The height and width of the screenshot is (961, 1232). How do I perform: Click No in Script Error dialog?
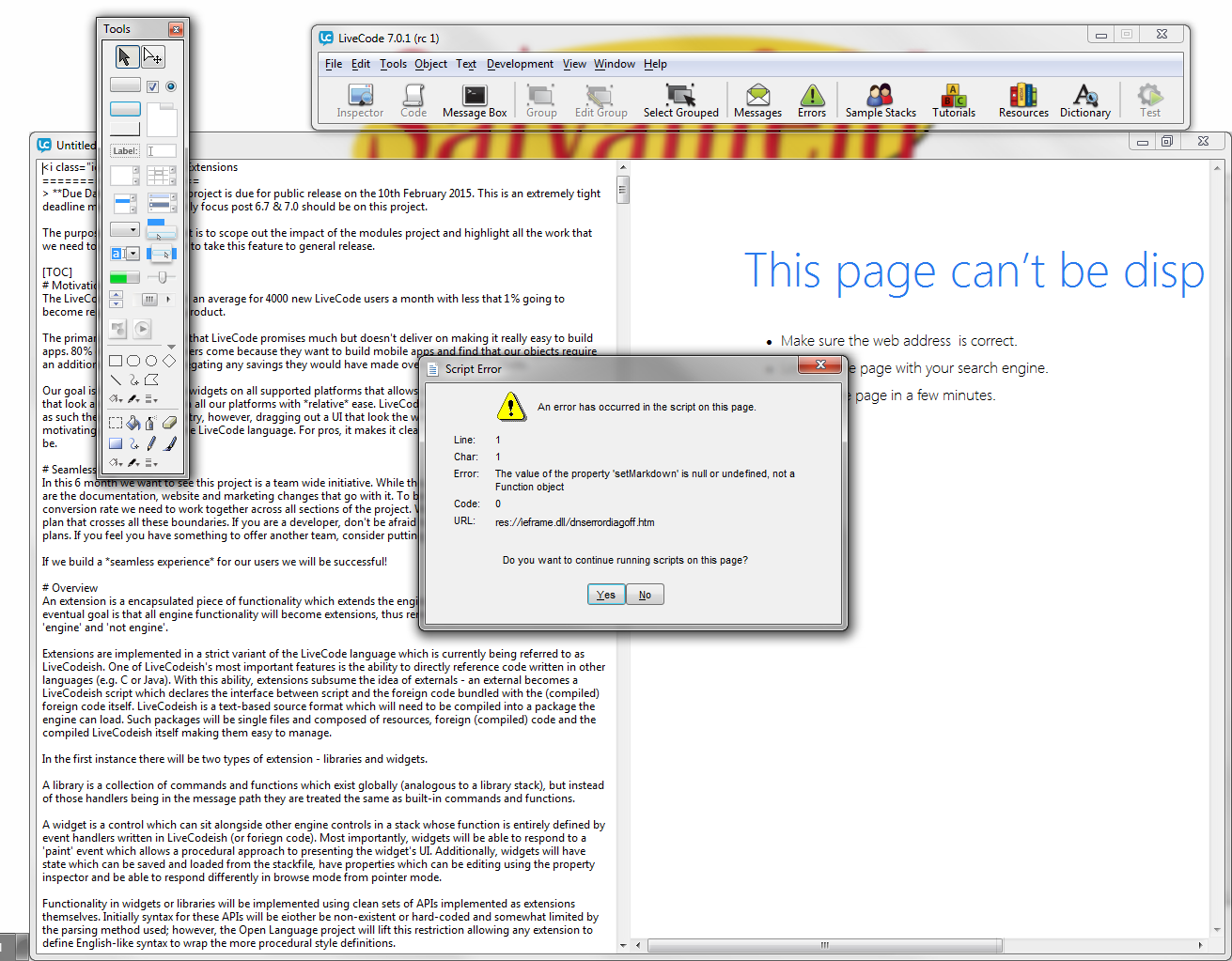645,595
